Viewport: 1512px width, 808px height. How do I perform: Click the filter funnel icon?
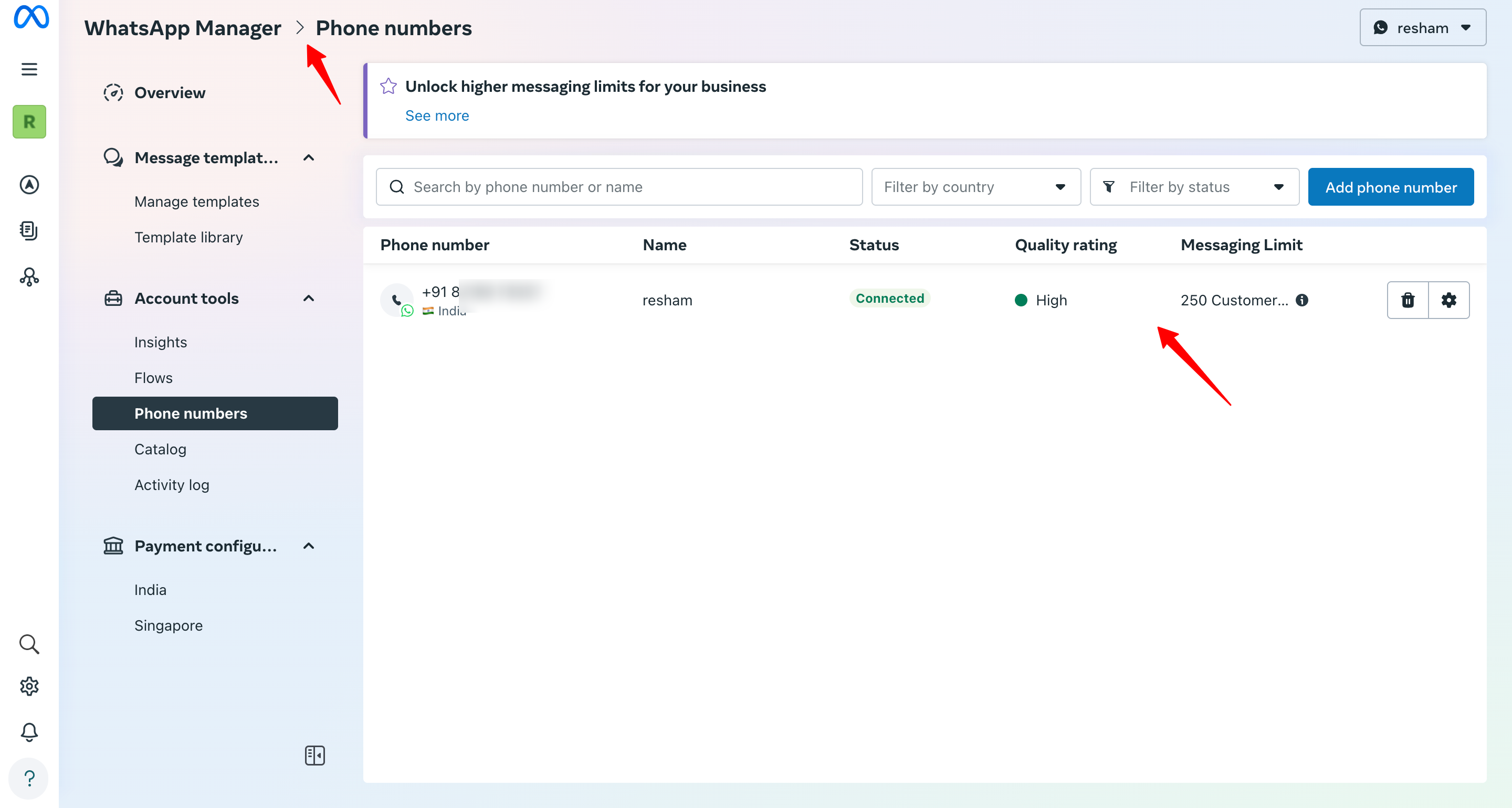(1109, 187)
